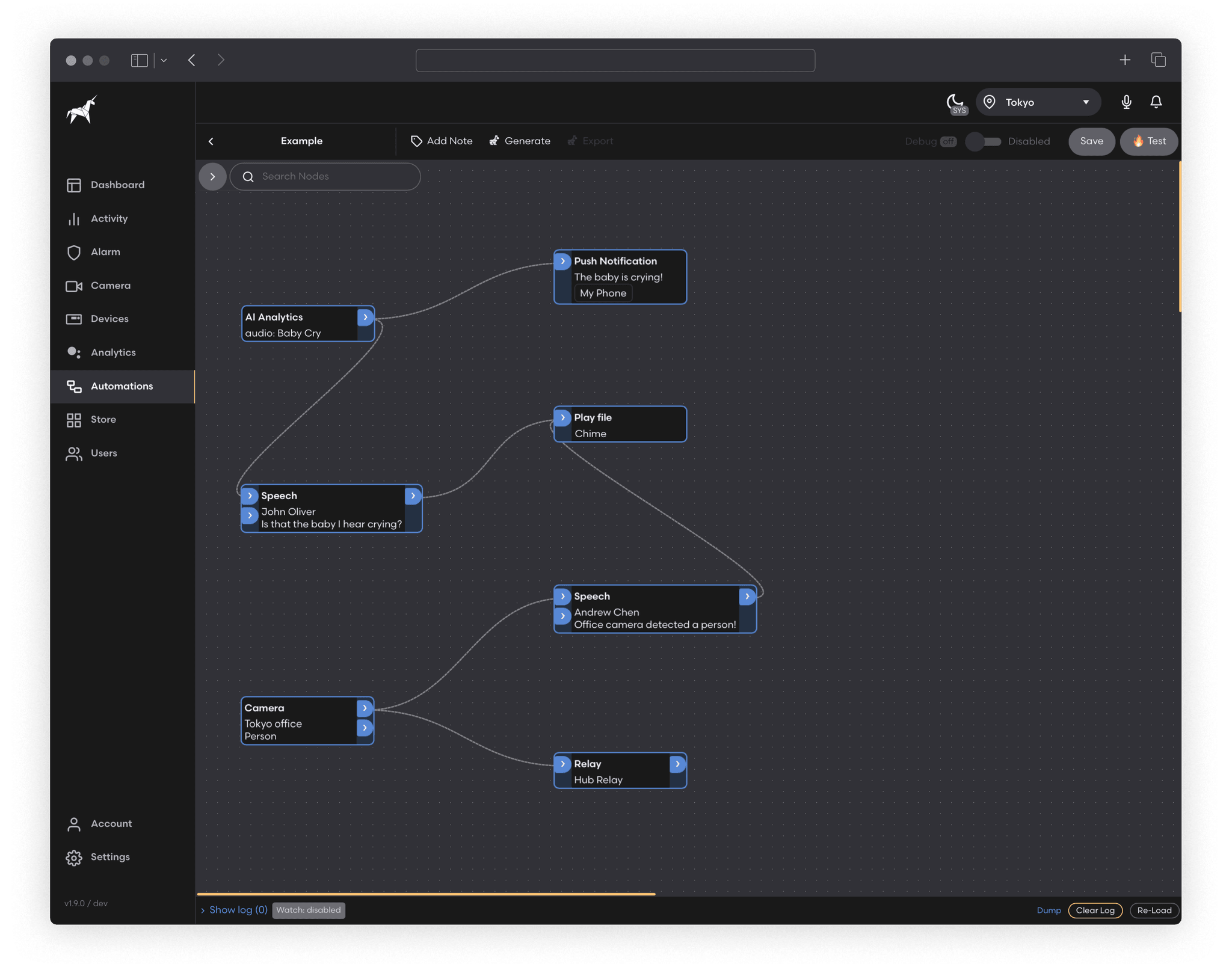Click the Chime text in Play file
The height and width of the screenshot is (964, 1232).
(x=590, y=434)
